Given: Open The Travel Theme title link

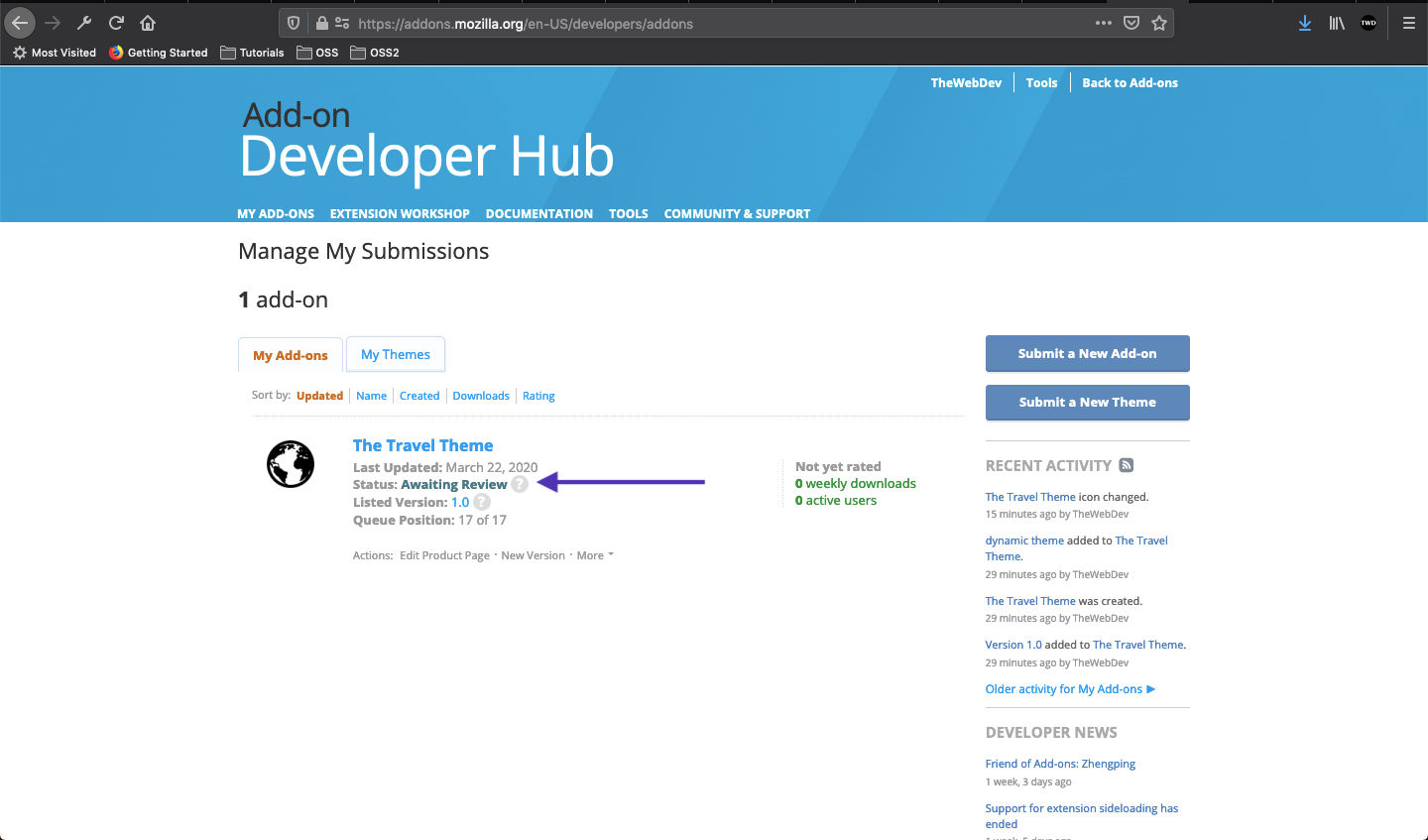Looking at the screenshot, I should coord(422,445).
